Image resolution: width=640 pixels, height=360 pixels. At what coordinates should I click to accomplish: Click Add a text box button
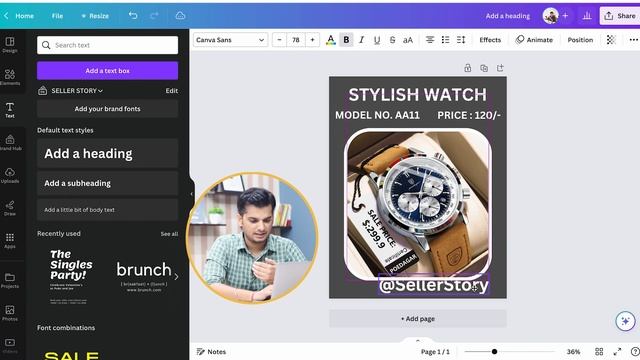(107, 71)
